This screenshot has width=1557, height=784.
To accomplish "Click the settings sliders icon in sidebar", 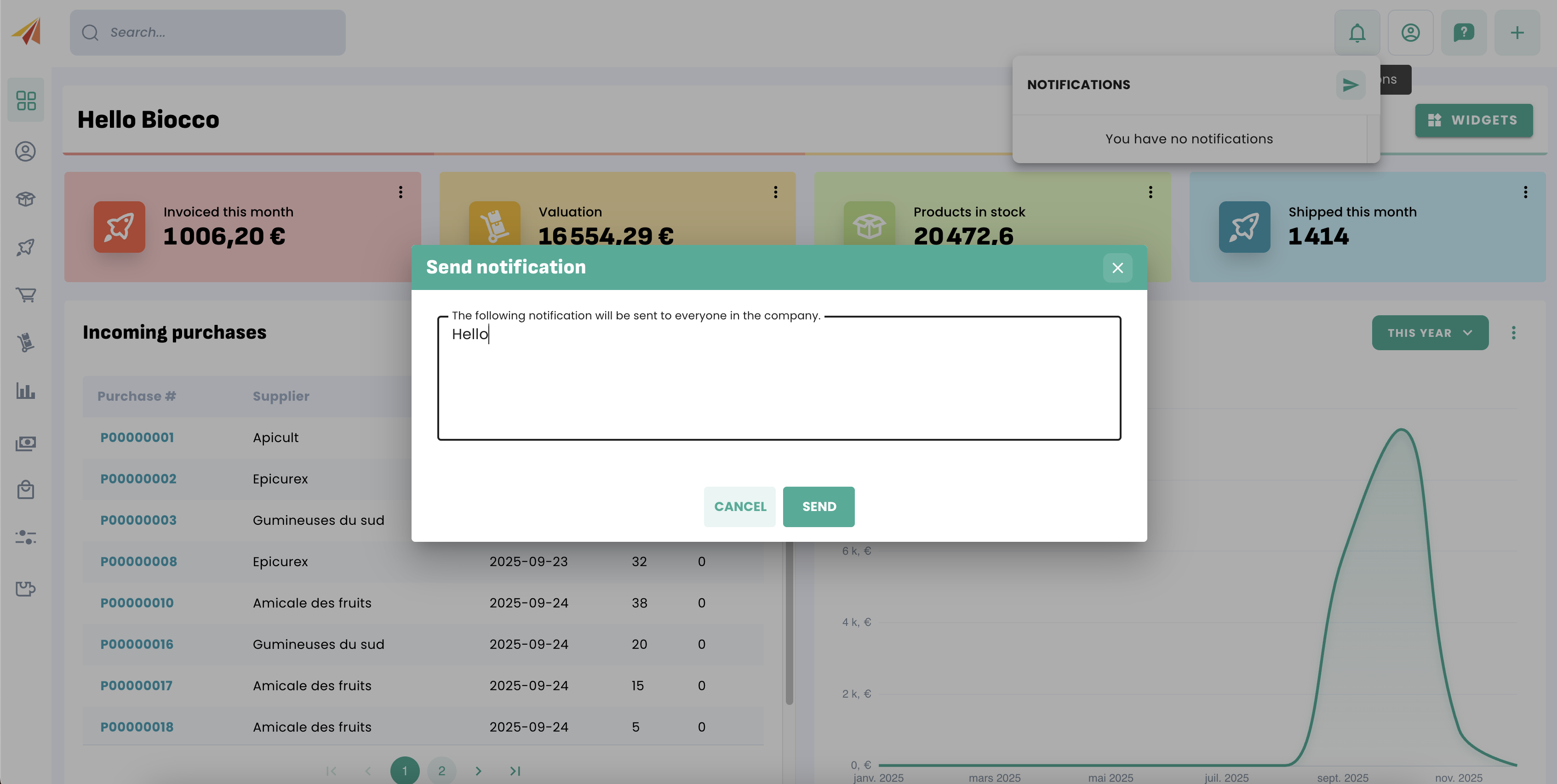I will (26, 537).
